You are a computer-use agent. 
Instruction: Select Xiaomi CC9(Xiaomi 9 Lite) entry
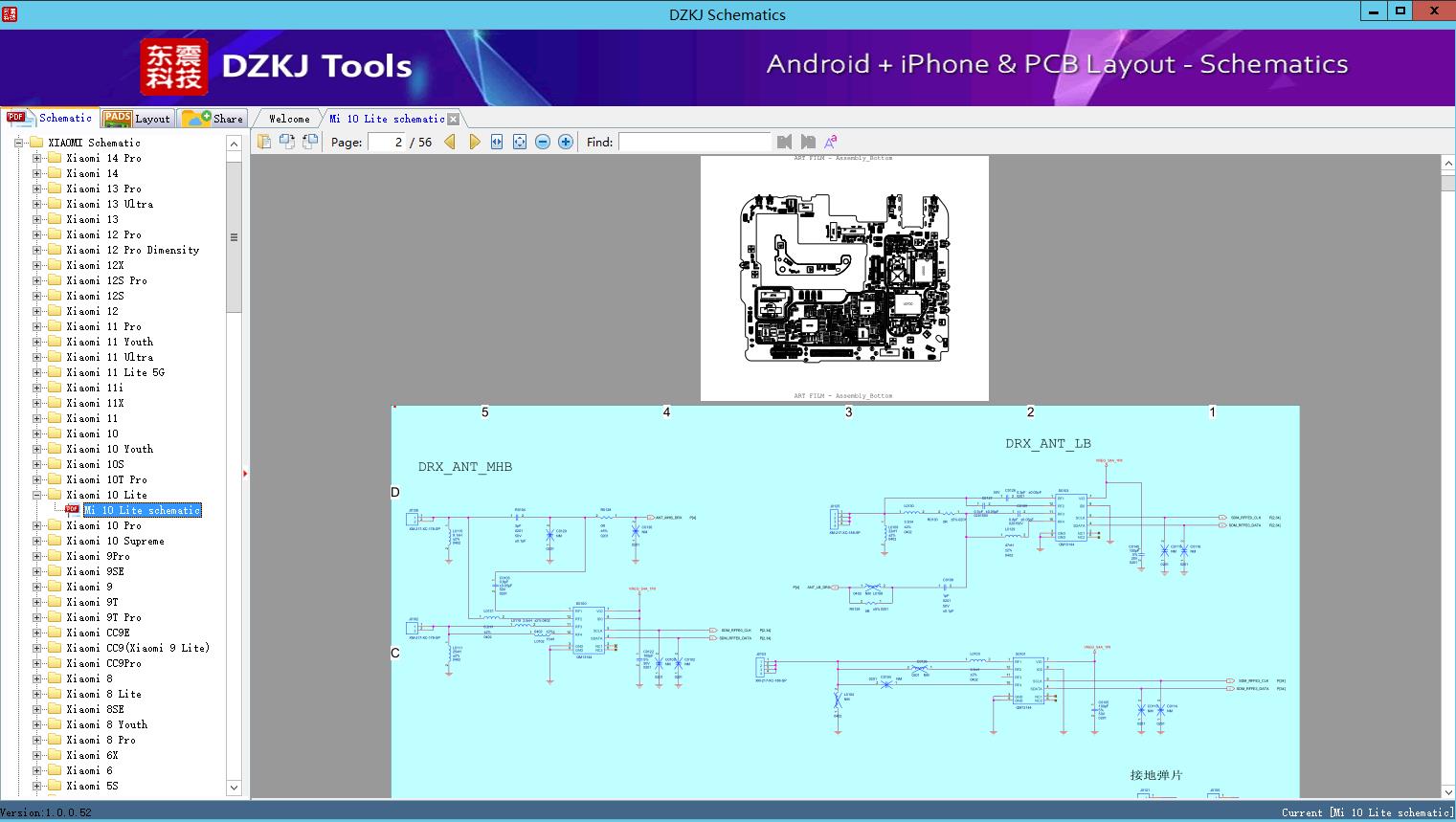click(x=139, y=648)
